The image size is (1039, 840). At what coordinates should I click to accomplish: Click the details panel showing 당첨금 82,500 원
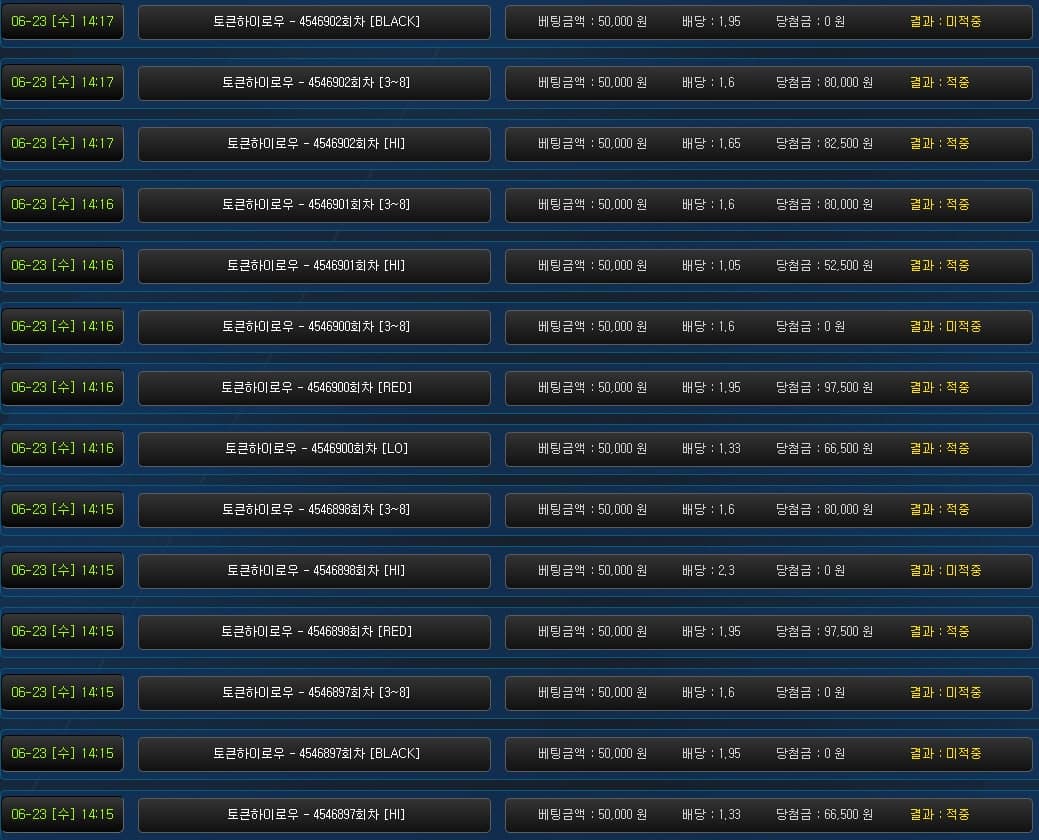click(x=768, y=144)
